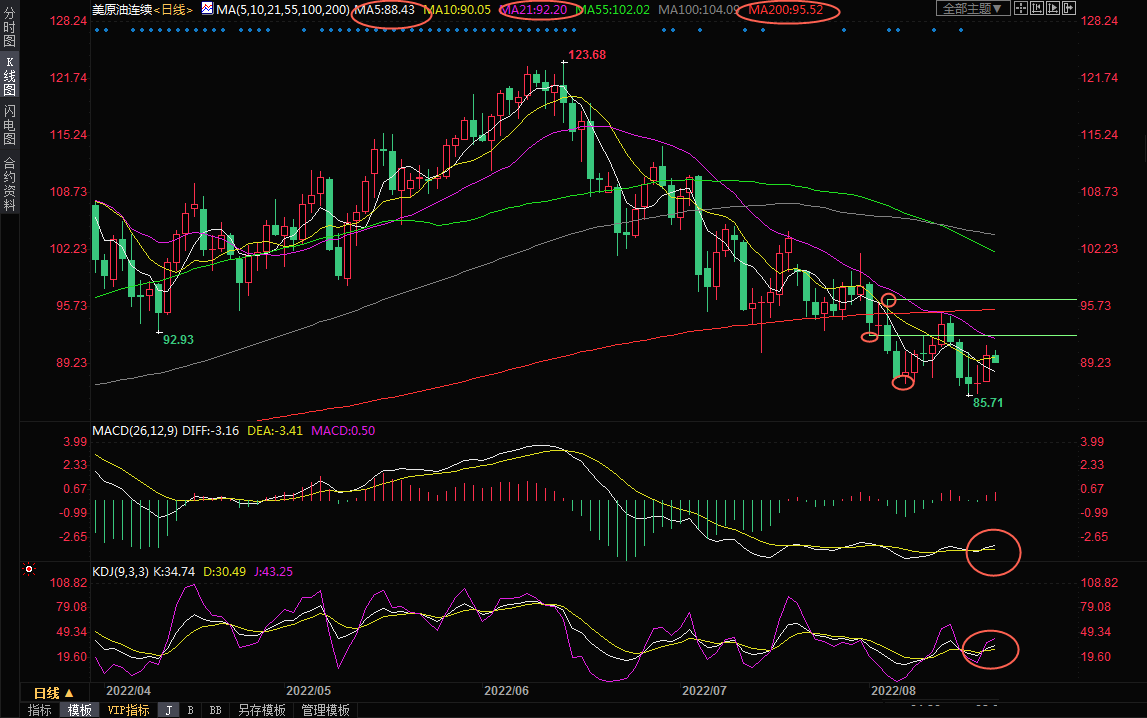
Task: Click the MA indicator chart icon
Action: (207, 9)
